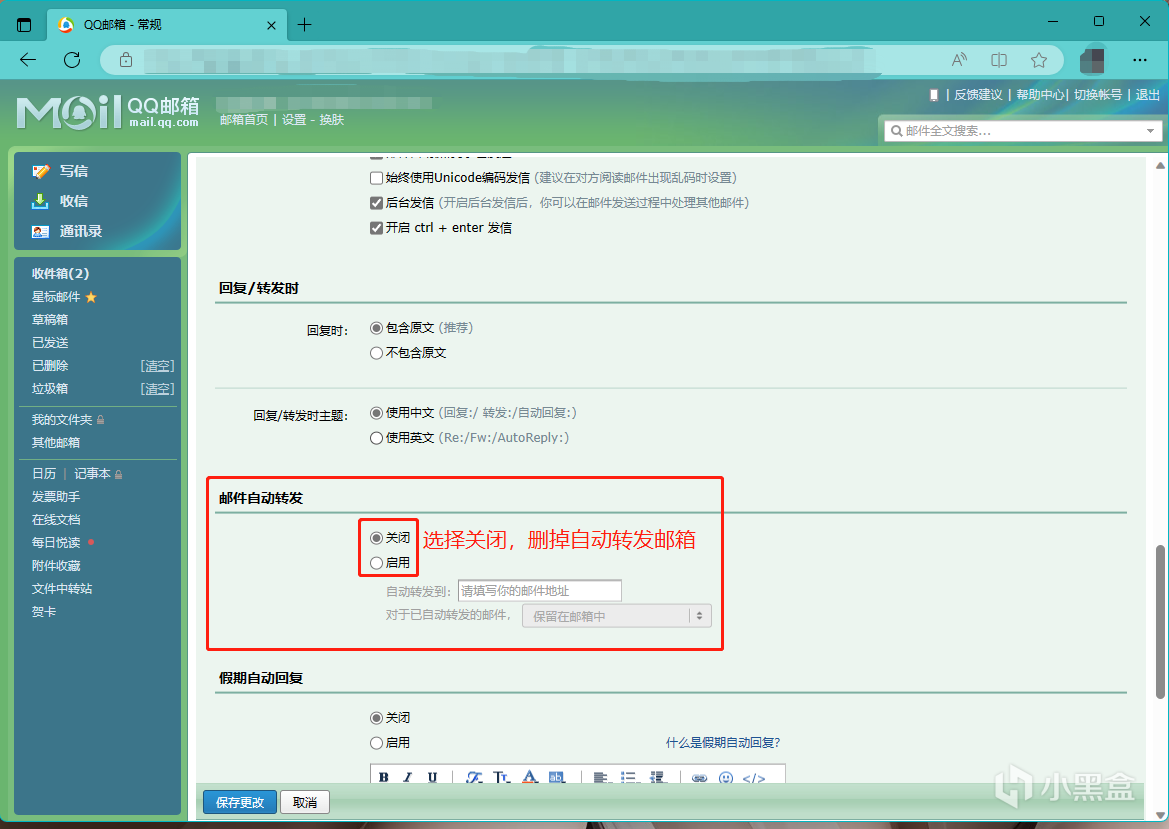Screen dimensions: 1169x829
Task: Select 不包含原文 for replies
Action: coord(376,353)
